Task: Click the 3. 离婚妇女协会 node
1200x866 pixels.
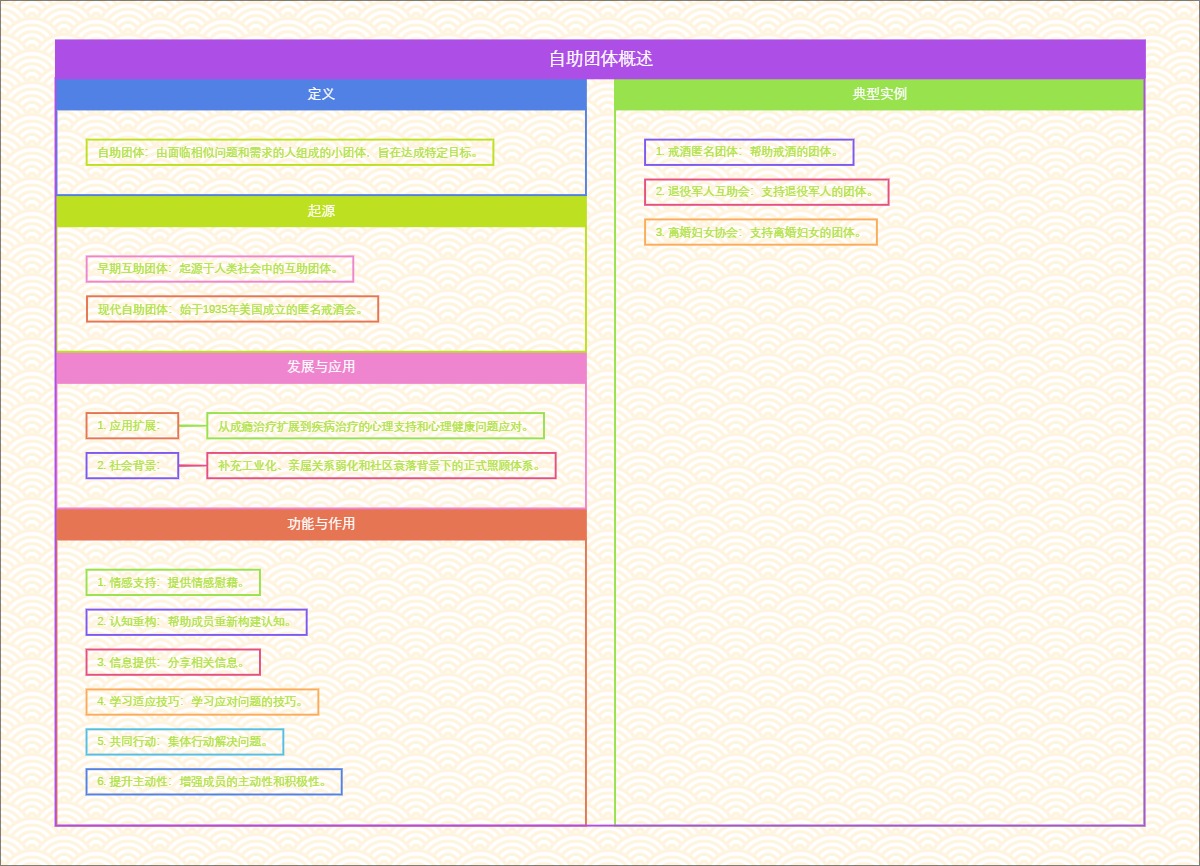Action: [x=760, y=232]
